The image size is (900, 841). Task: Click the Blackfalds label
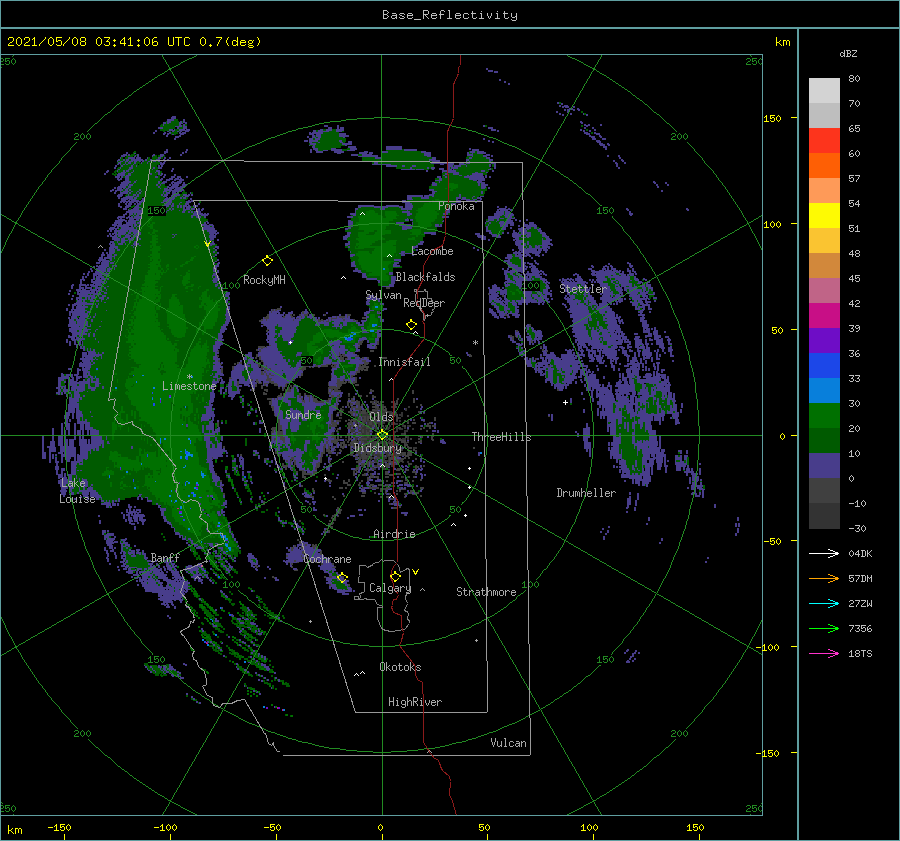coord(425,277)
